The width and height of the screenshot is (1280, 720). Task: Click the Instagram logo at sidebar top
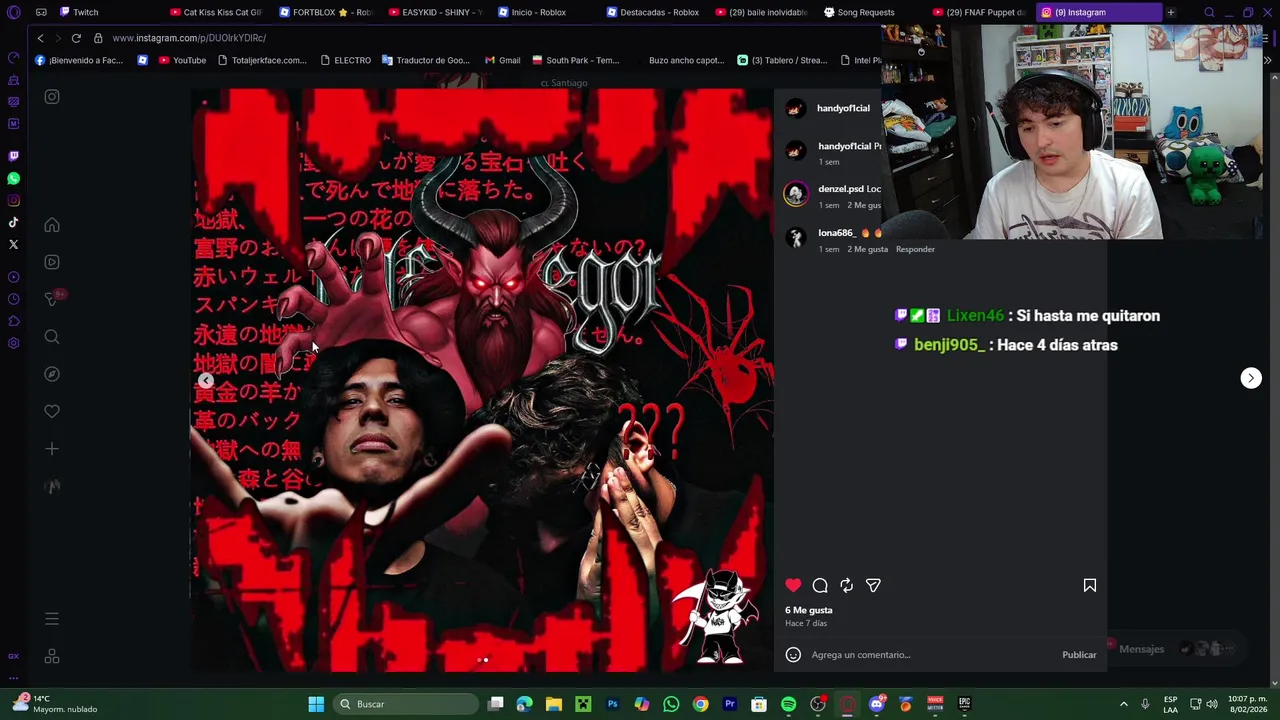coord(52,97)
